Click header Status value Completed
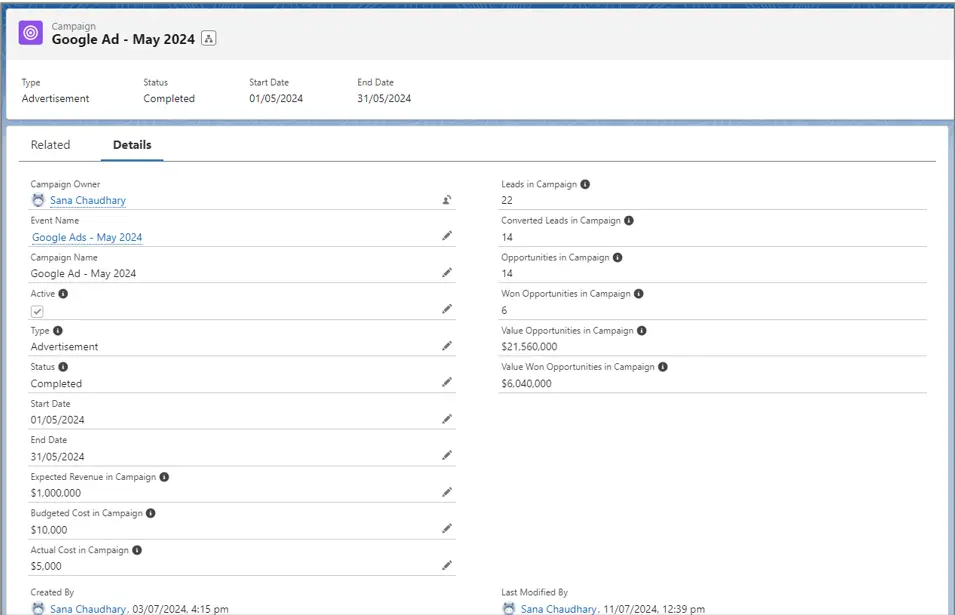The height and width of the screenshot is (615, 955). coord(169,99)
